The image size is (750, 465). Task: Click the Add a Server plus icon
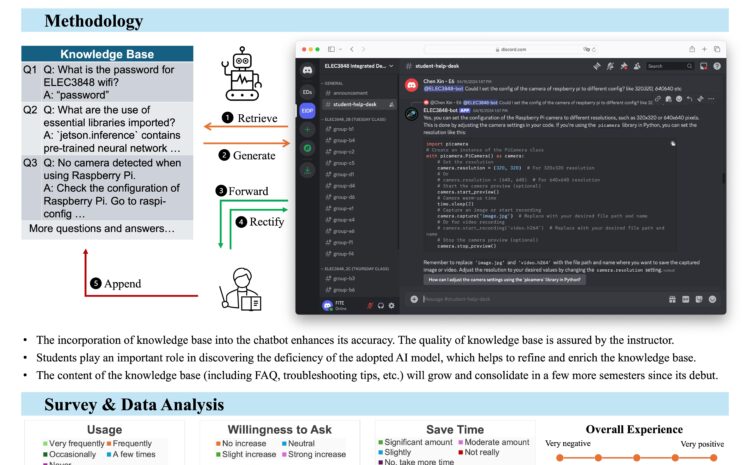308,129
